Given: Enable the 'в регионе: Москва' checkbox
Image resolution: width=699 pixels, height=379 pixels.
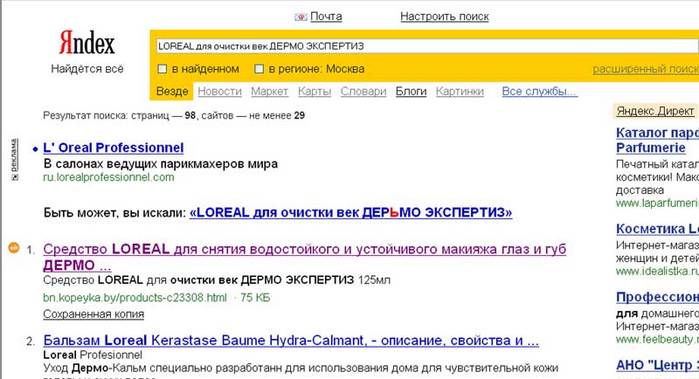Looking at the screenshot, I should tap(259, 69).
